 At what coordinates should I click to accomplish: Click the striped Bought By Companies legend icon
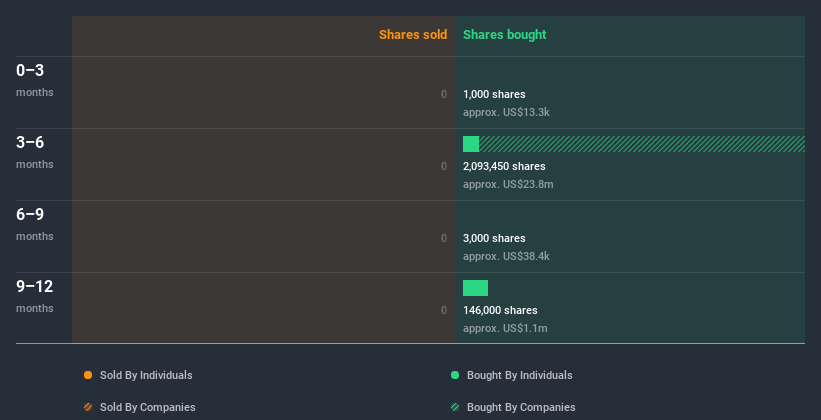[x=455, y=407]
